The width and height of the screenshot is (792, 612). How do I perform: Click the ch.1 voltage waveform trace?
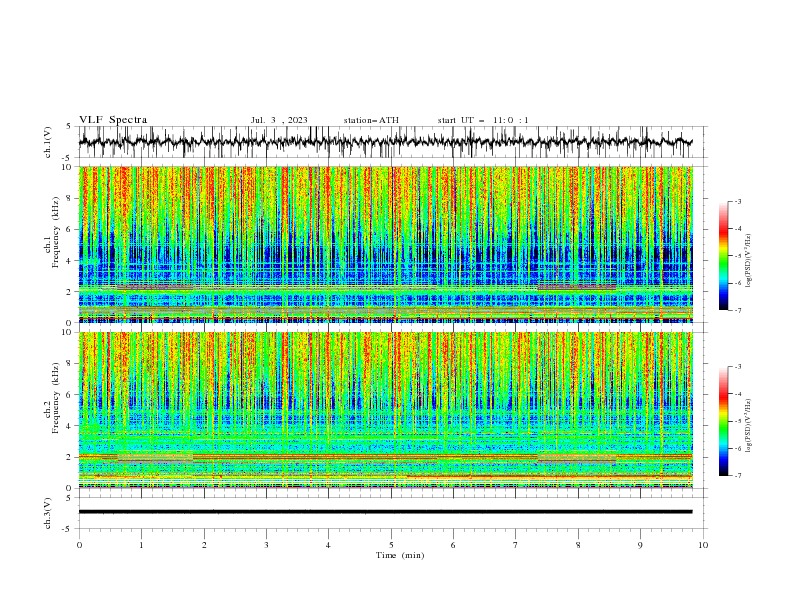(385, 142)
